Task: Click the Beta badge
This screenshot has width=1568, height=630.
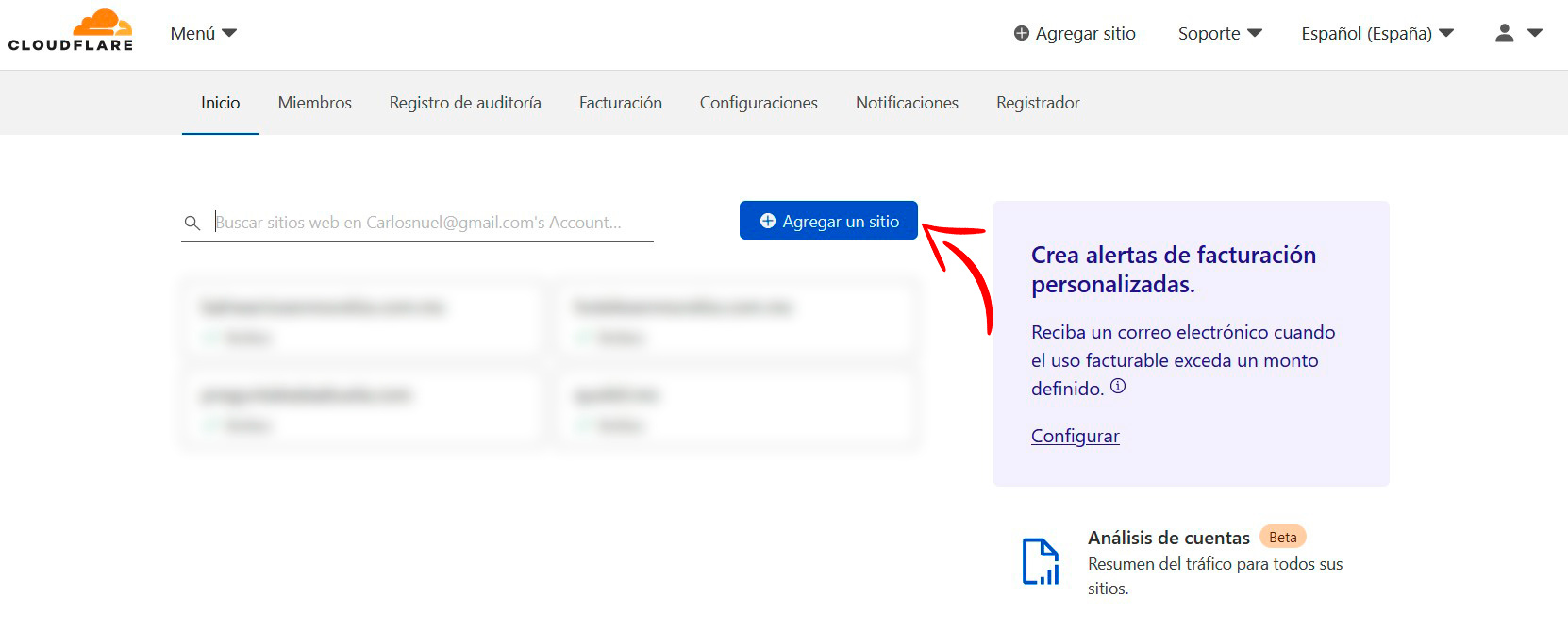Action: point(1282,538)
